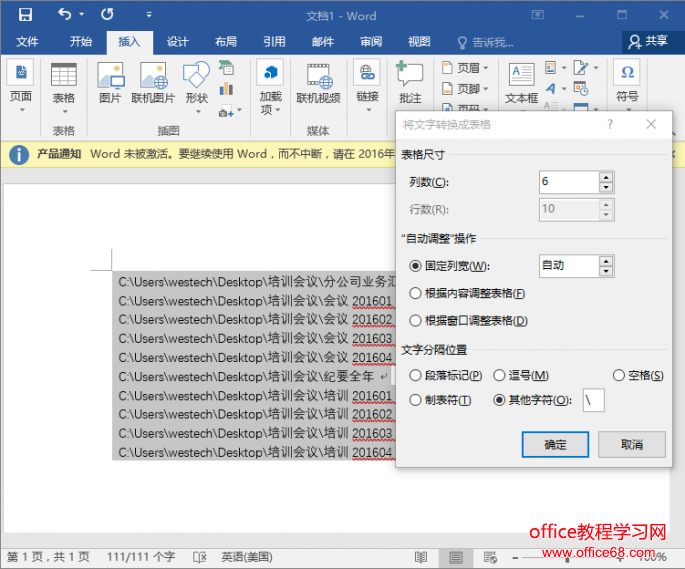Choose 逗号 as separator
This screenshot has height=569, width=685.
pos(521,375)
